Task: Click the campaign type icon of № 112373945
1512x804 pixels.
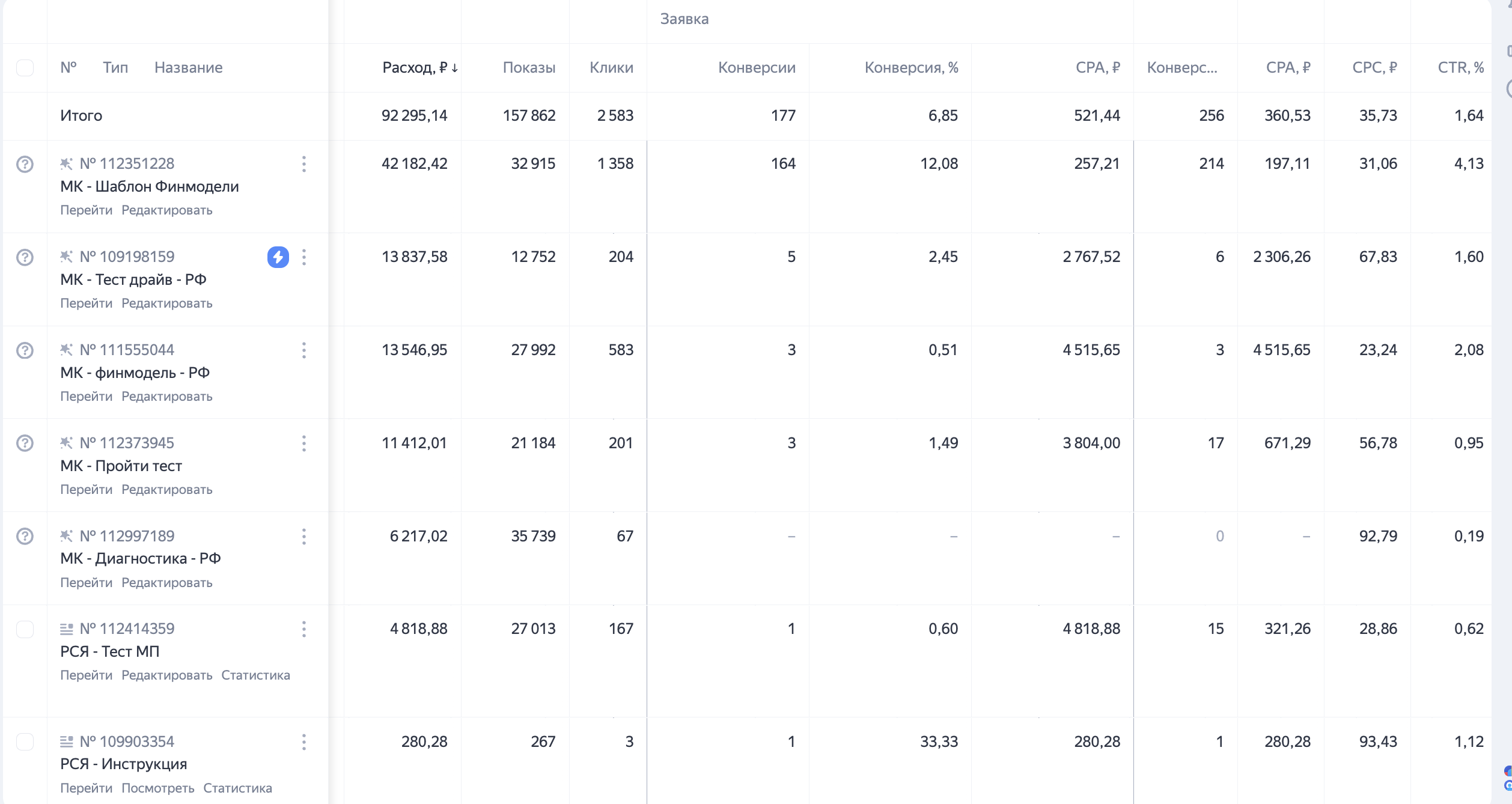Action: click(x=66, y=443)
